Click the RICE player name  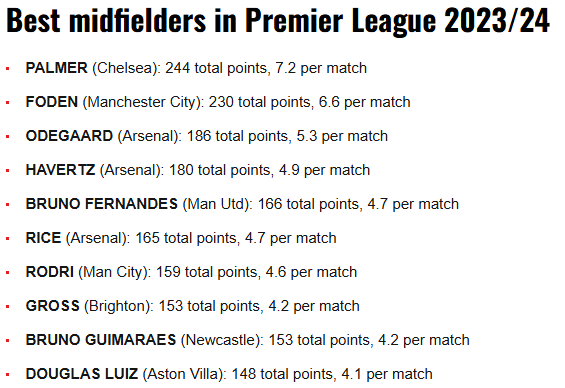pos(43,238)
